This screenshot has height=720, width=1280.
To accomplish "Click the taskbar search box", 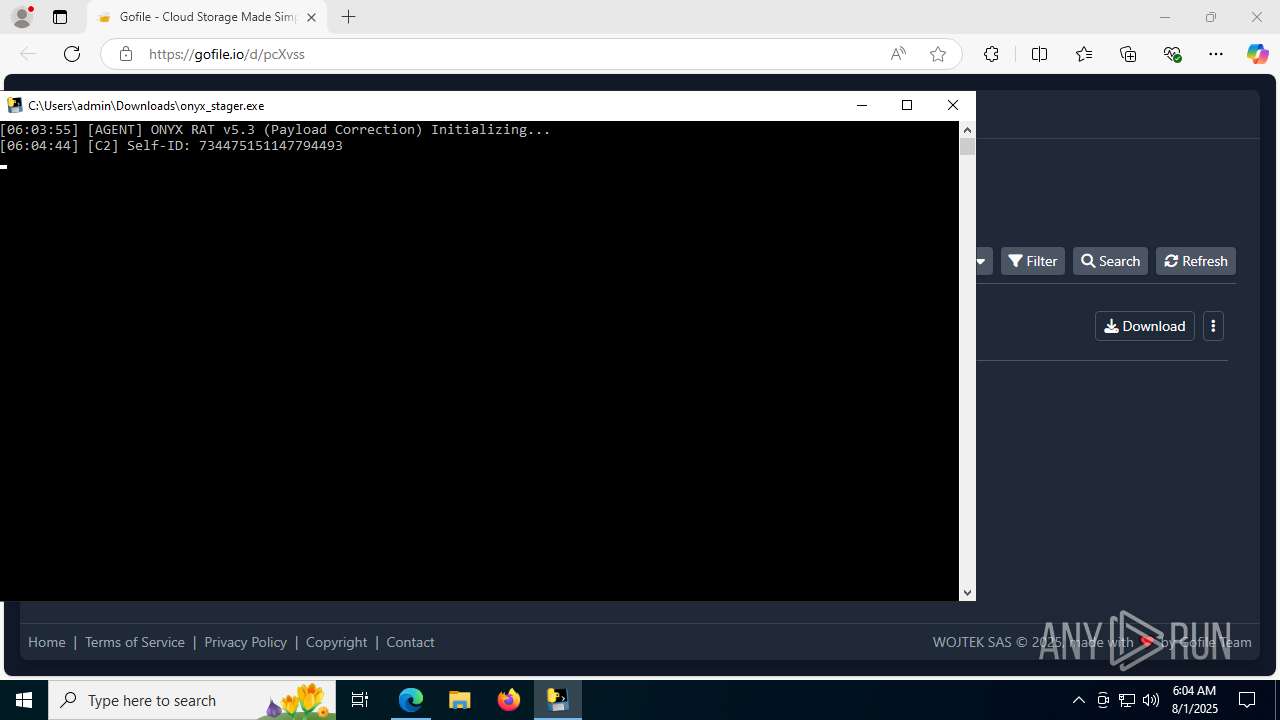I will pos(193,700).
